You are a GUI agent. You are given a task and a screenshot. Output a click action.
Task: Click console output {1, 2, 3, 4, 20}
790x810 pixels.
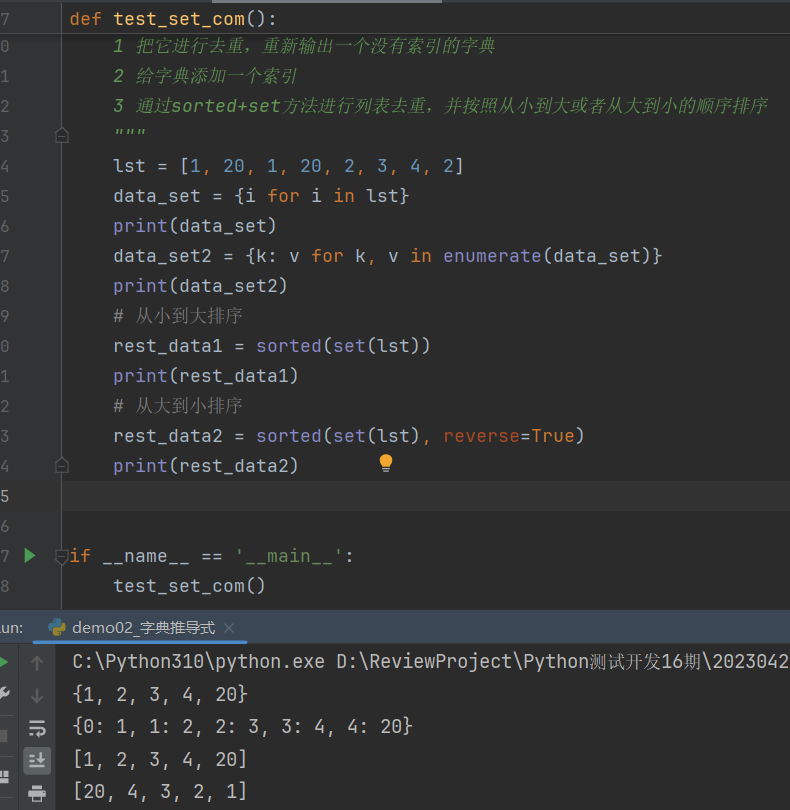click(160, 695)
